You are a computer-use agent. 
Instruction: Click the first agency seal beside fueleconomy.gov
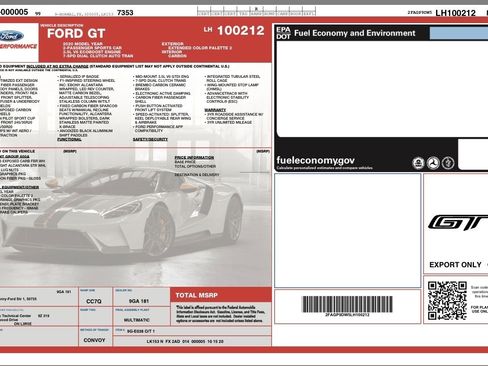click(x=418, y=163)
